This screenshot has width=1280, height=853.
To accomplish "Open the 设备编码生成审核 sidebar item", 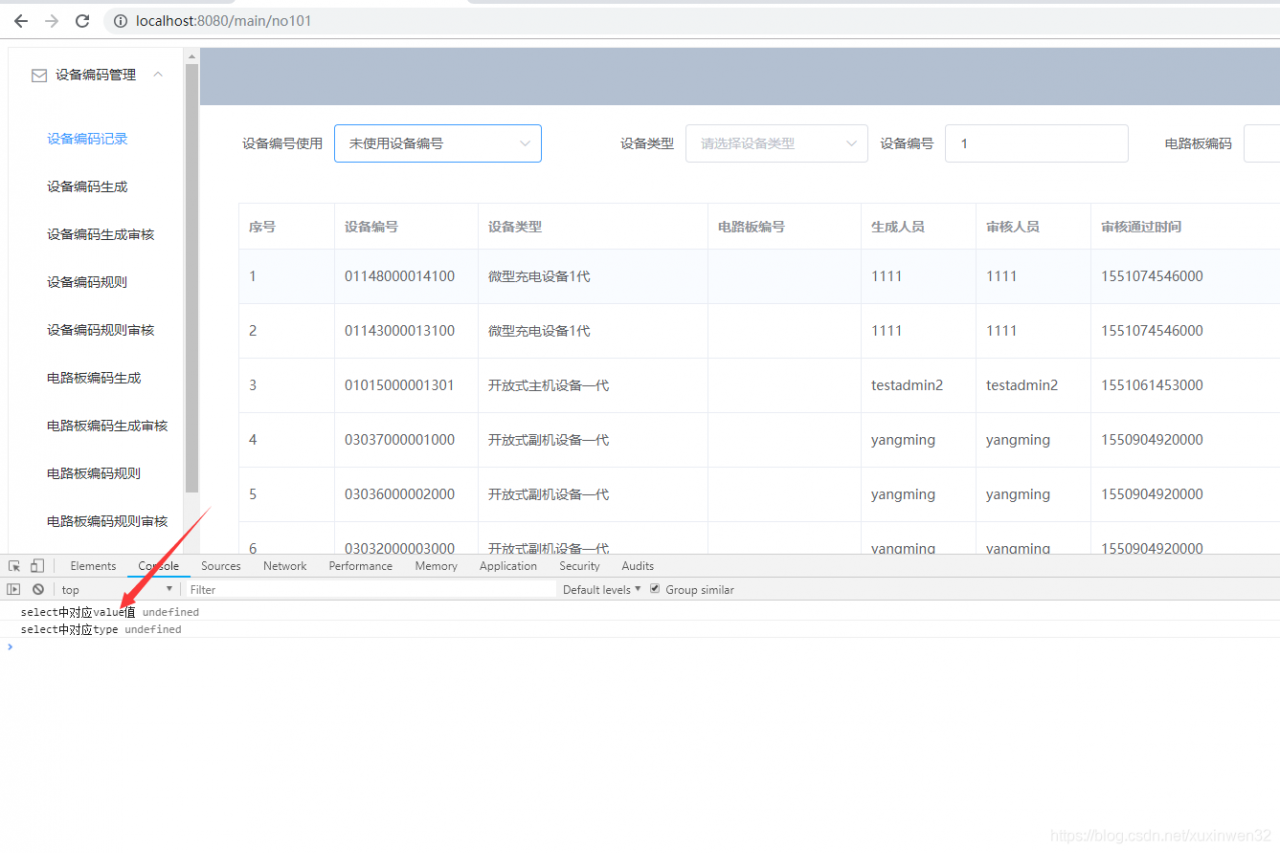I will click(101, 235).
